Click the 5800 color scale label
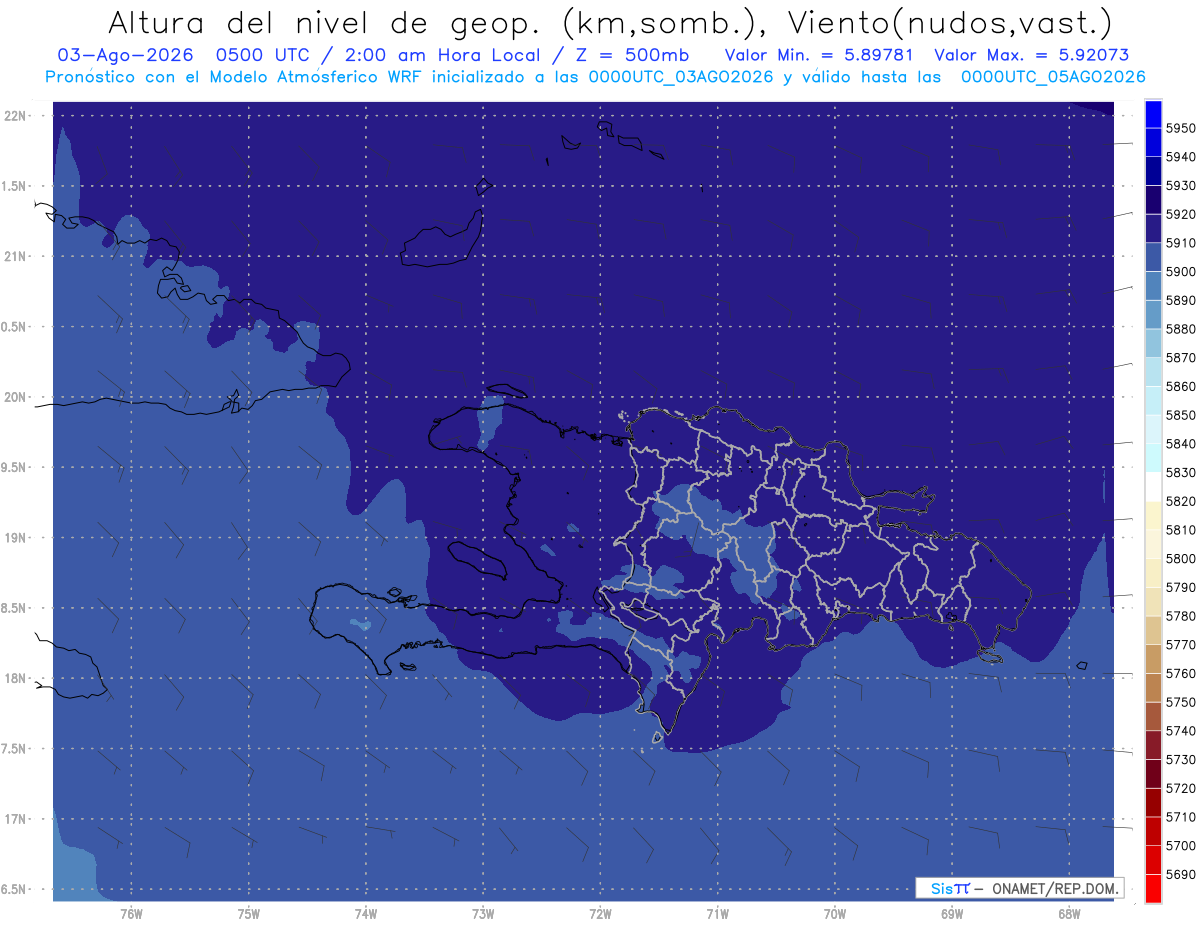This screenshot has width=1200, height=927. 1180,559
